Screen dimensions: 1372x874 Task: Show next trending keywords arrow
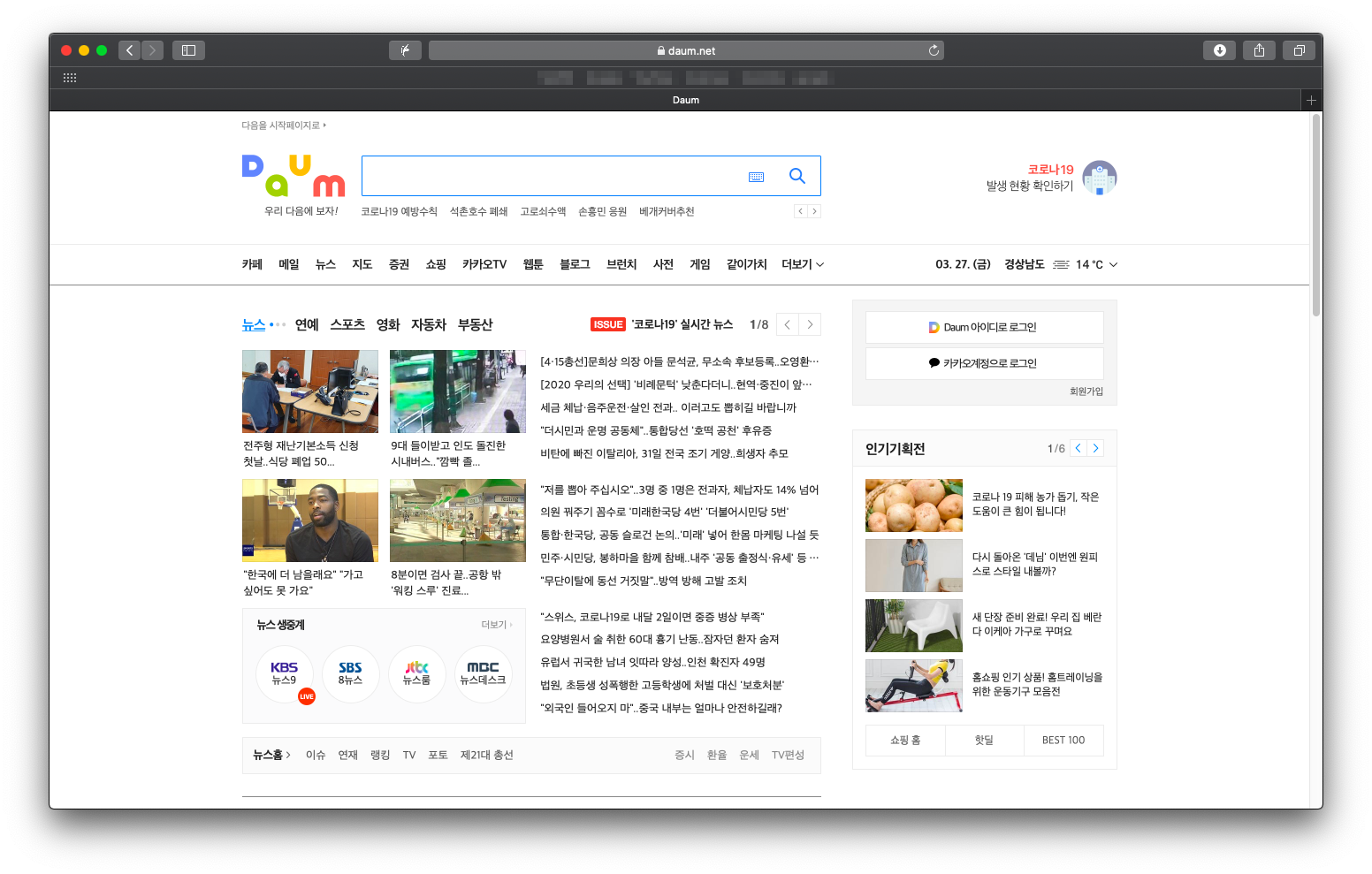pos(814,211)
